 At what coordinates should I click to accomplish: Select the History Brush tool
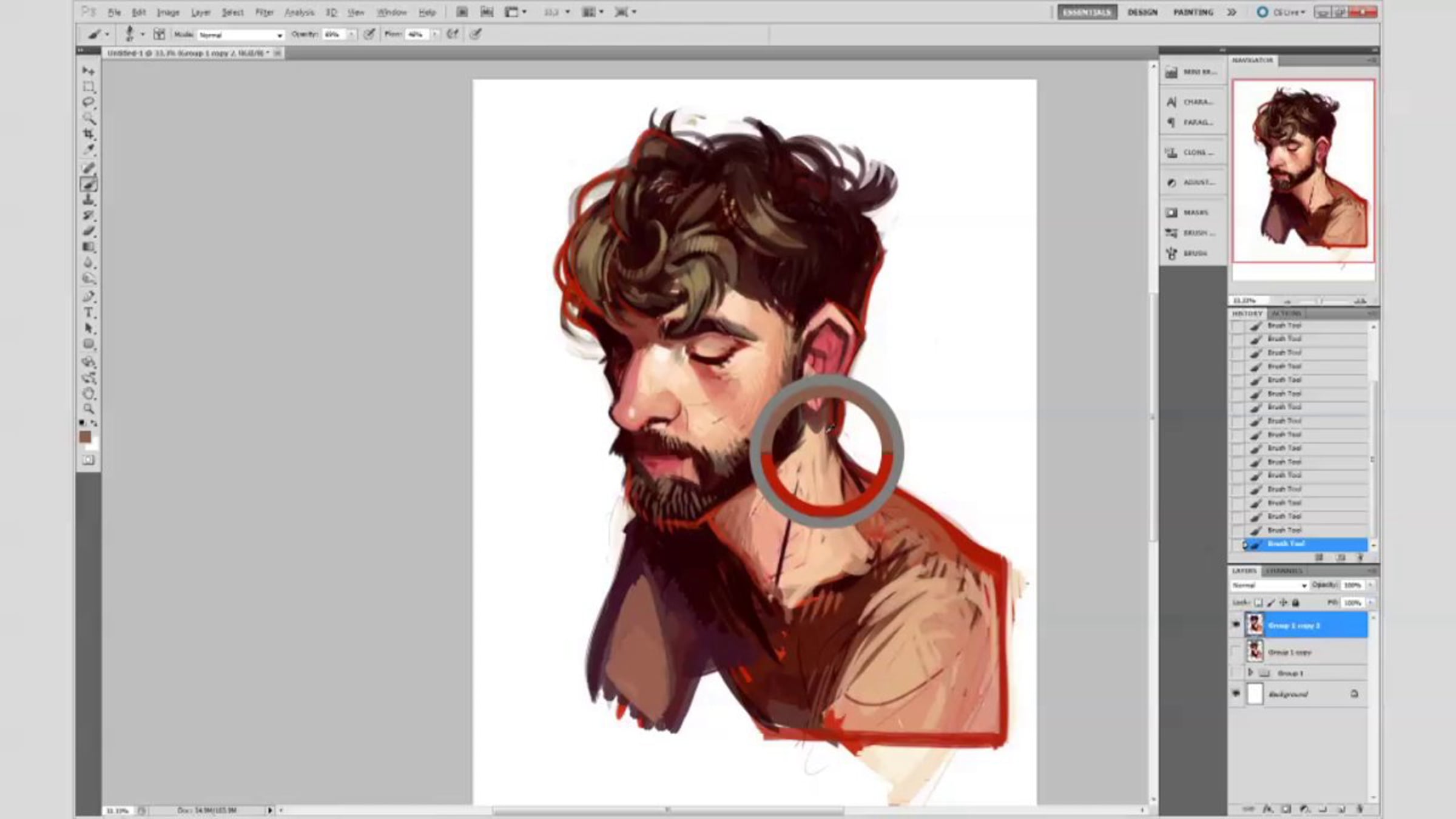[x=89, y=215]
